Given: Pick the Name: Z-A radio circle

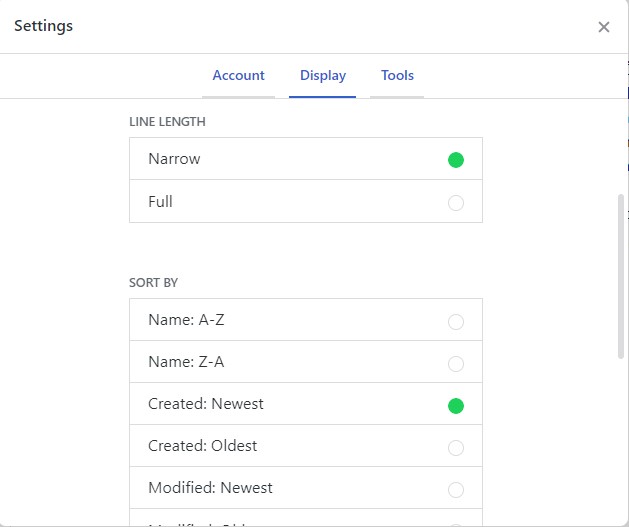Looking at the screenshot, I should (456, 364).
